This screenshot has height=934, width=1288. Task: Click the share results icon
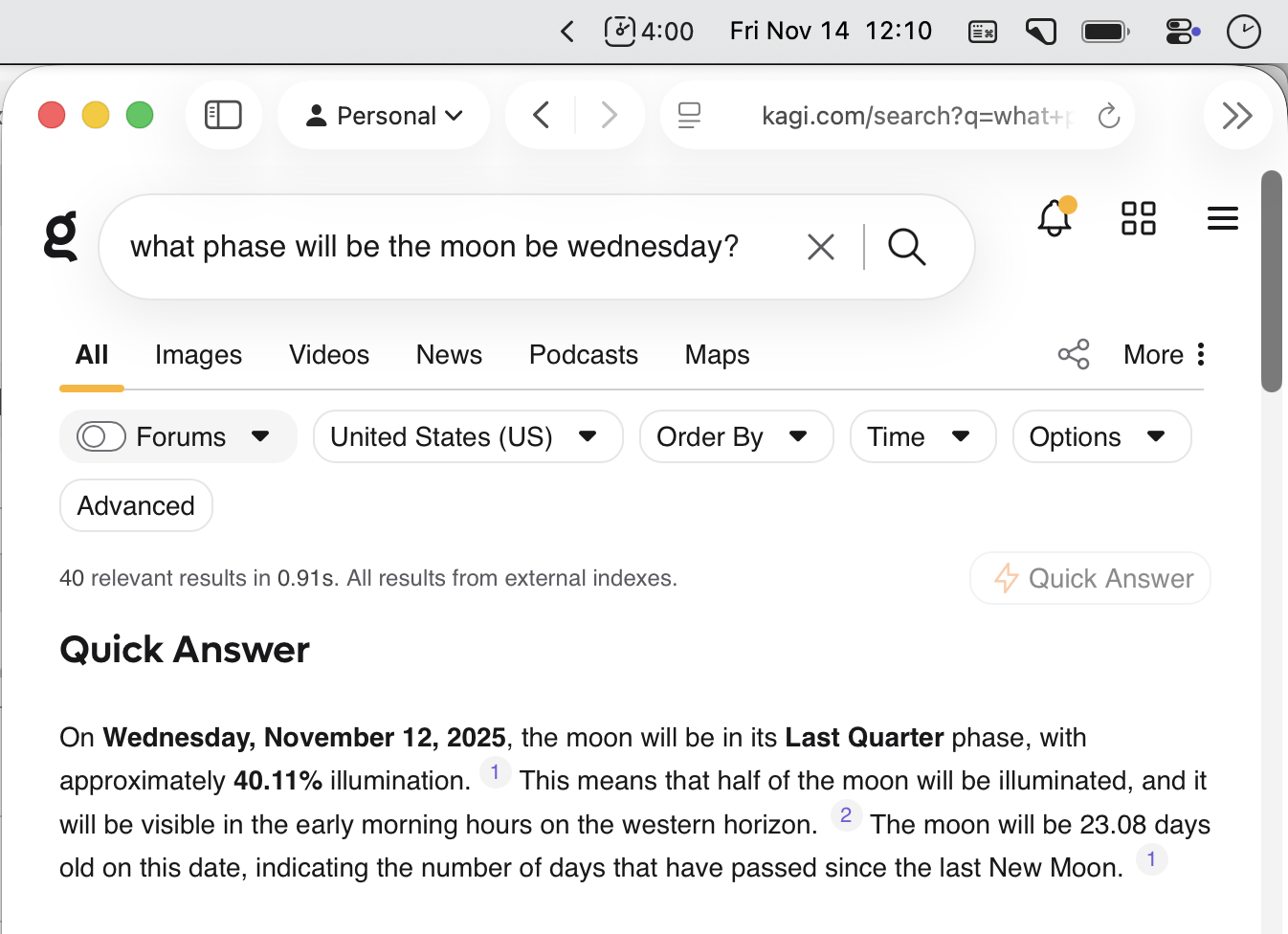pos(1074,354)
